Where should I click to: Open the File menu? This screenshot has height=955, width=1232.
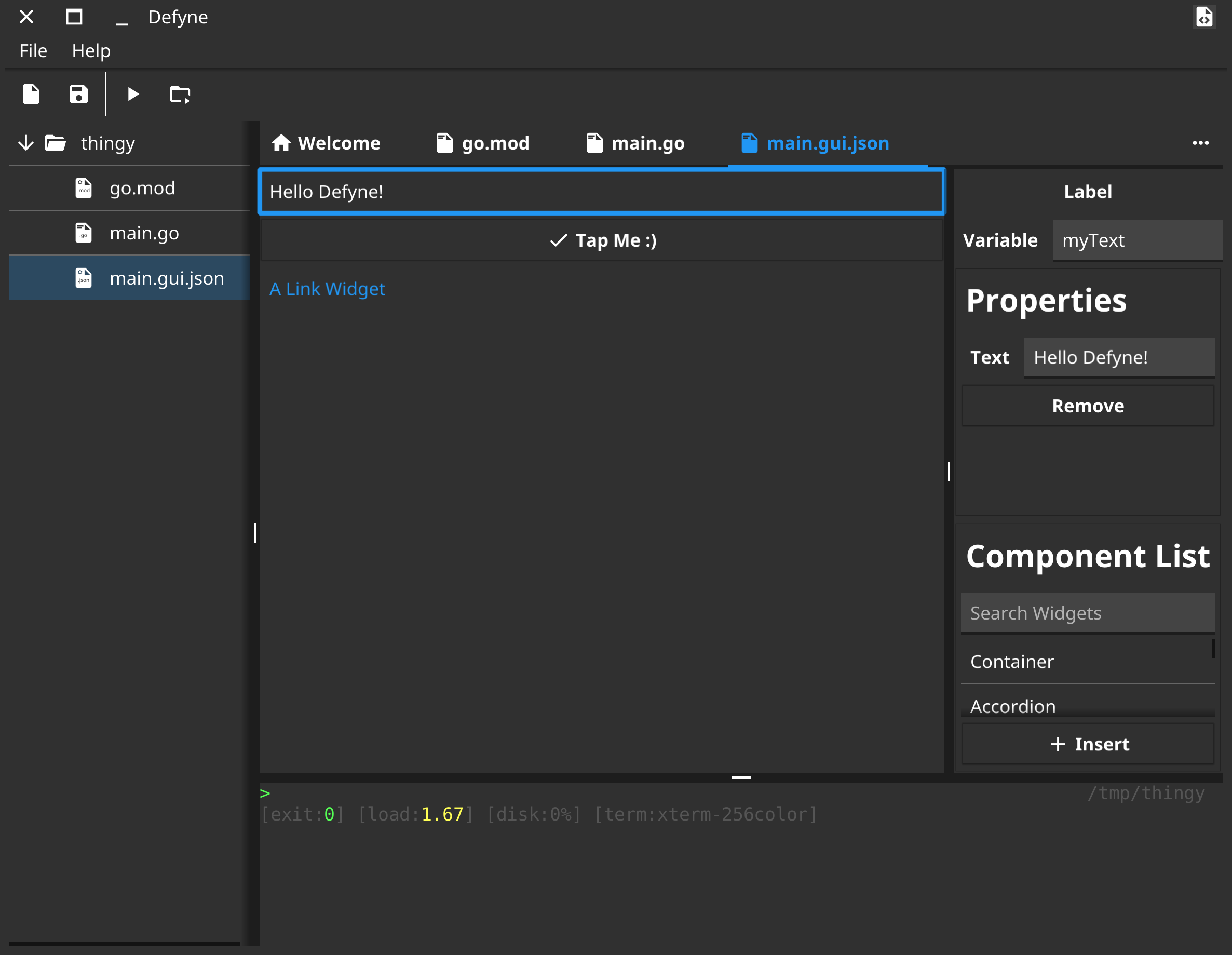tap(33, 51)
